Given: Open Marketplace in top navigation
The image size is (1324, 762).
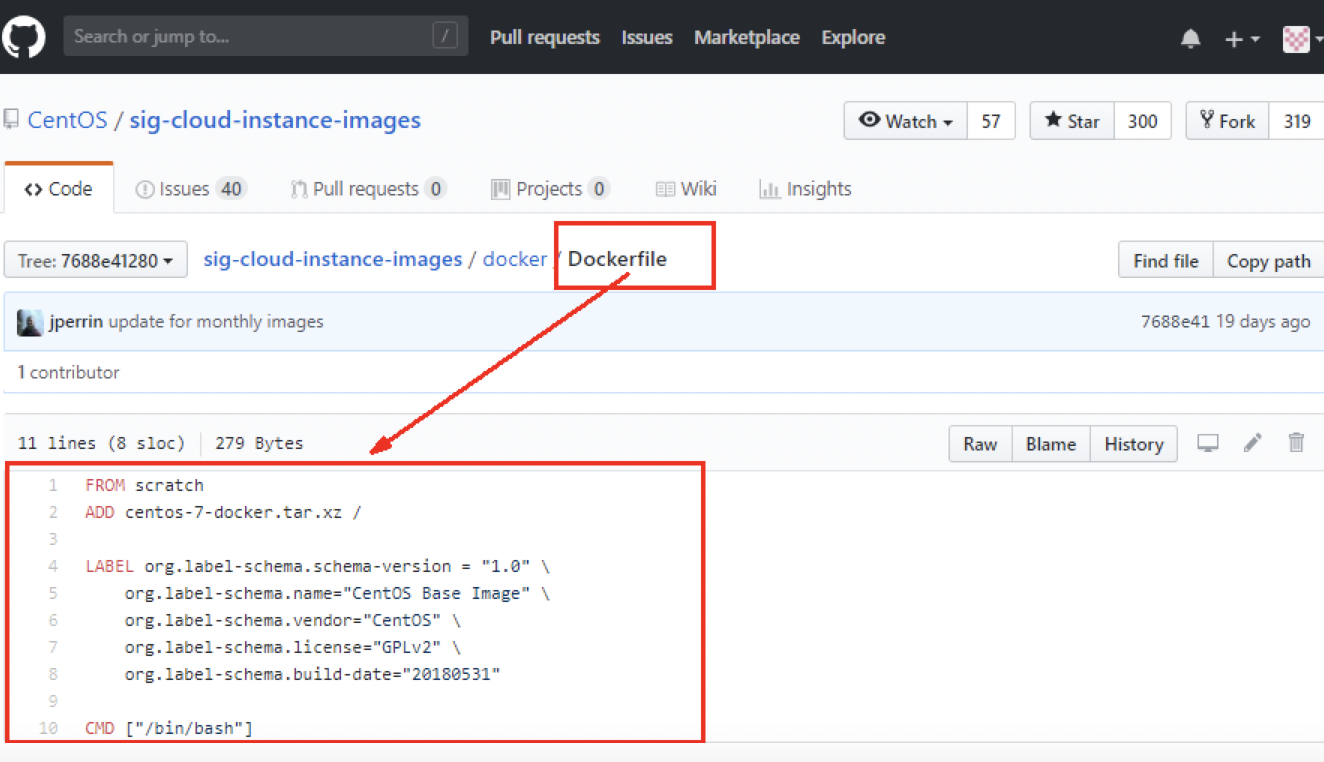Looking at the screenshot, I should pos(747,37).
